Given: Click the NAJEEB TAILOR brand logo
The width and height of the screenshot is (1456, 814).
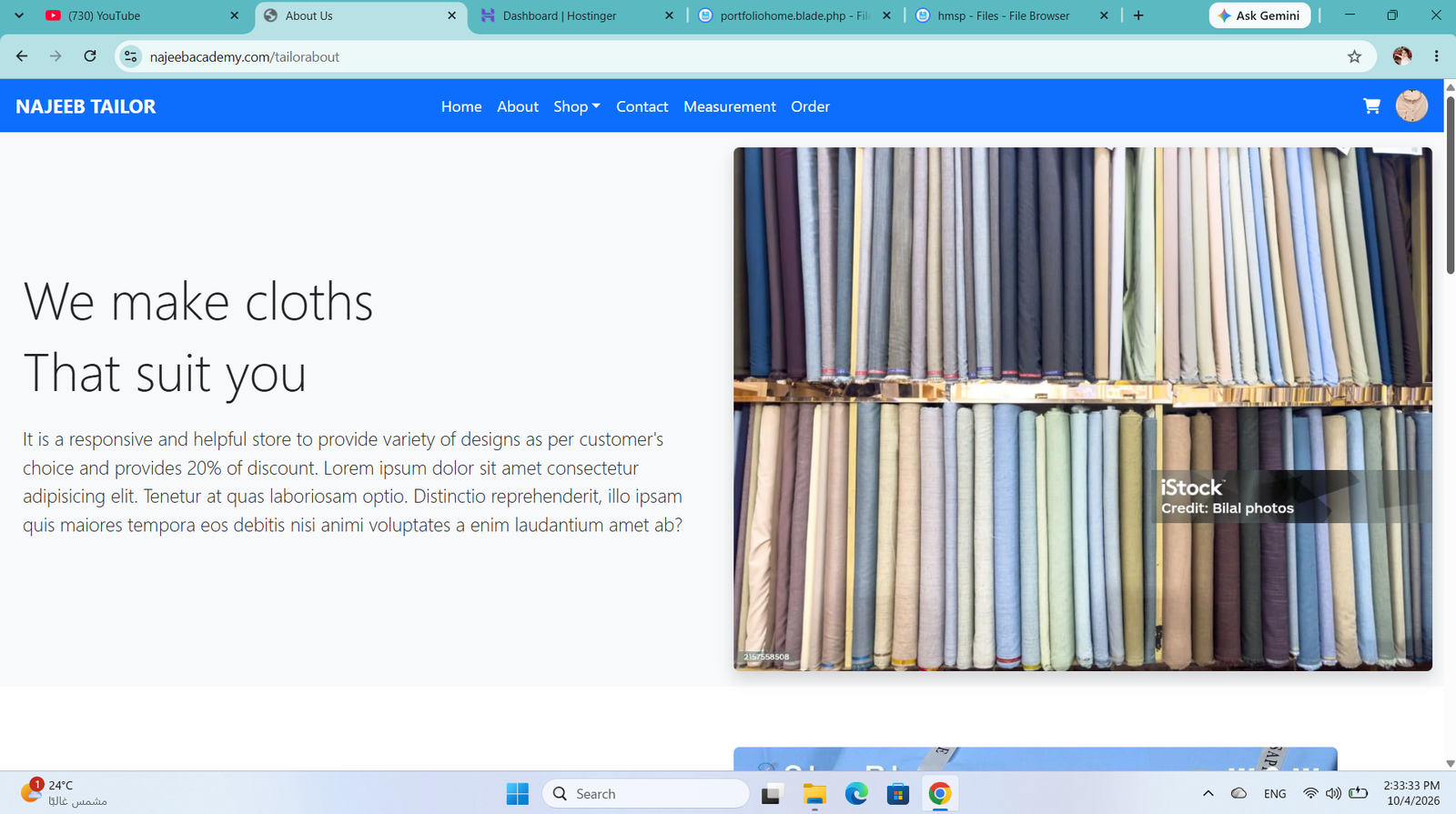Looking at the screenshot, I should 86,106.
